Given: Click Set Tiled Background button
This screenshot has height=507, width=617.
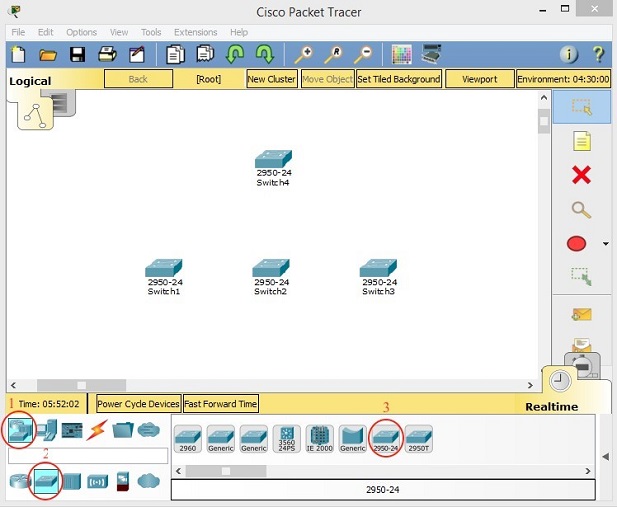Looking at the screenshot, I should [399, 79].
